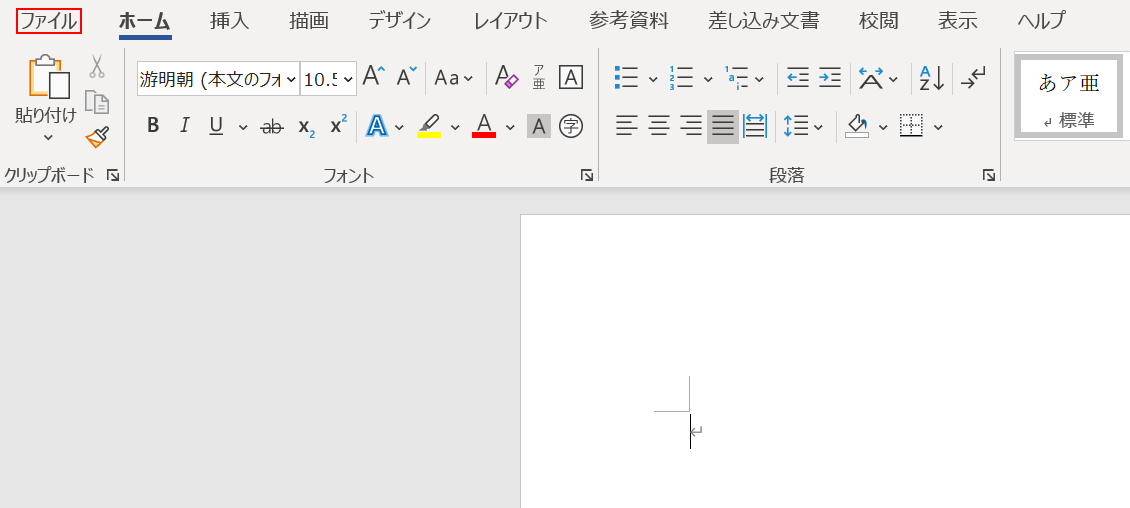Expand the line spacing dropdown
Screen dimensions: 1130x508
coord(819,127)
